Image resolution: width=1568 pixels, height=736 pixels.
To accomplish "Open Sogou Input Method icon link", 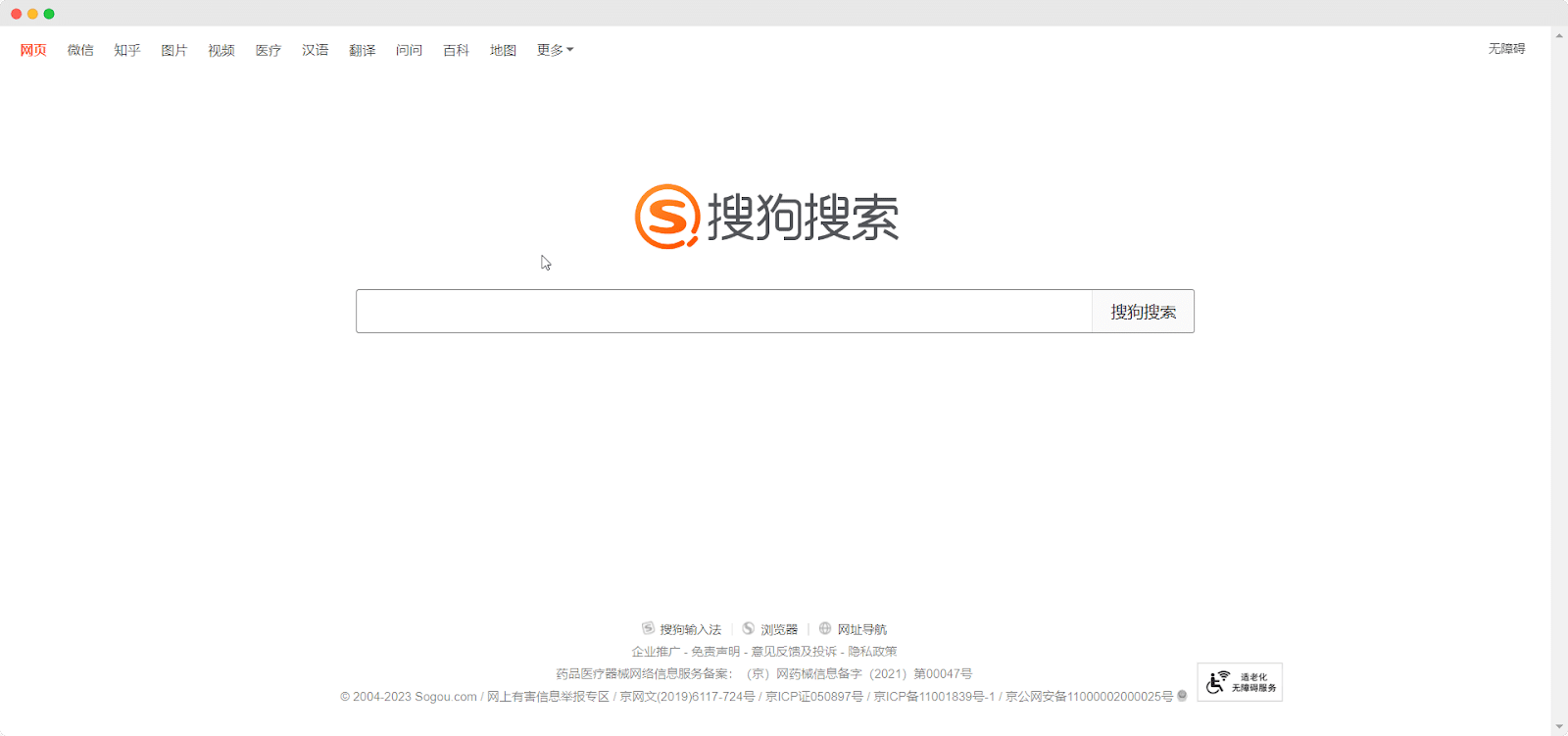I will [648, 628].
